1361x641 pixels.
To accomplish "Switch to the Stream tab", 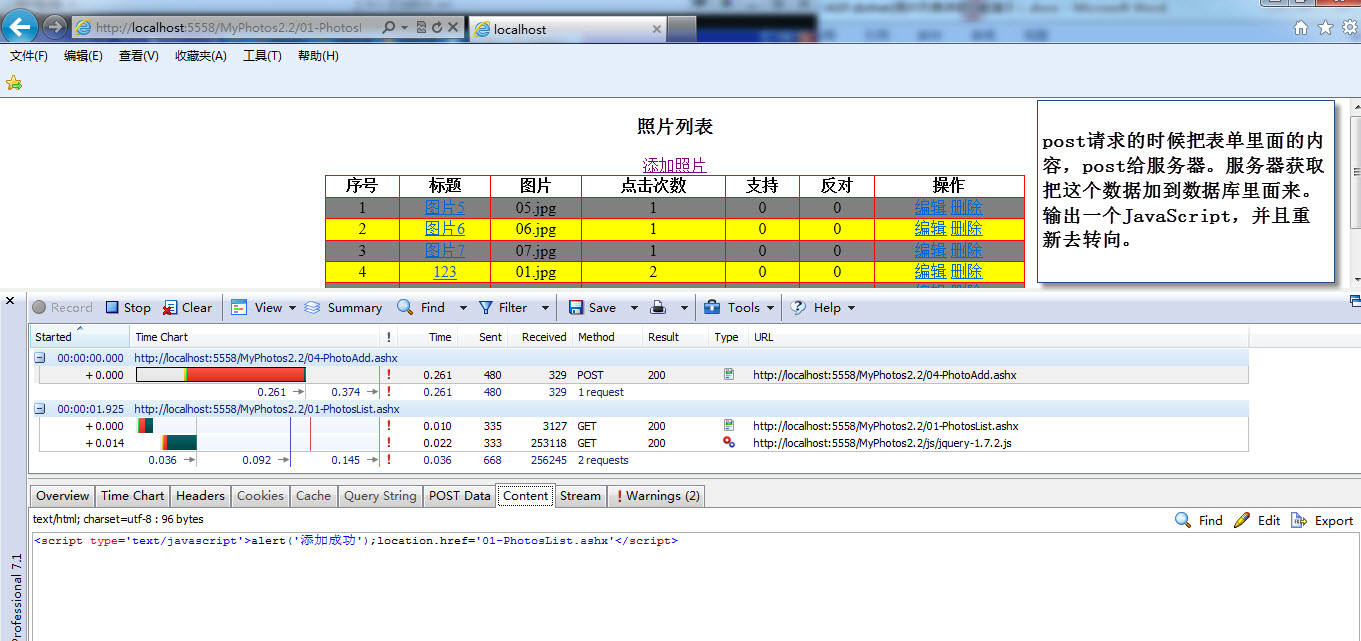I will 580,495.
